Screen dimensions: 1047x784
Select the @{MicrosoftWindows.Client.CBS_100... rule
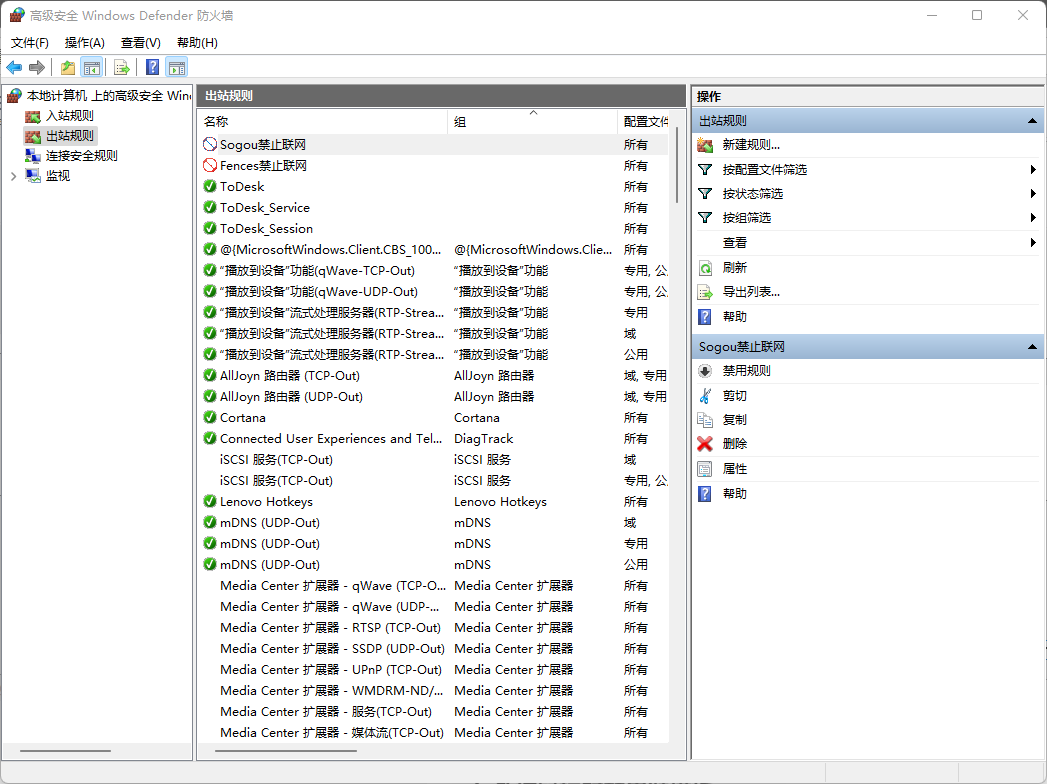pos(435,250)
